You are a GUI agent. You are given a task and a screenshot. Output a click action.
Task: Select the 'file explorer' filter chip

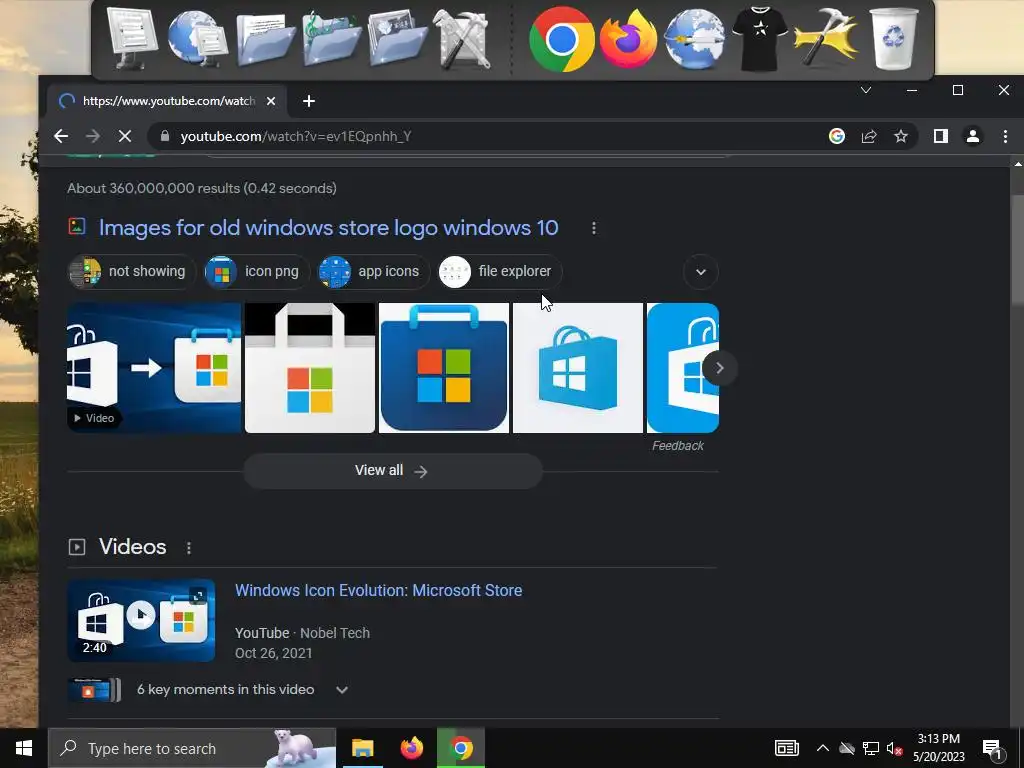coord(499,272)
